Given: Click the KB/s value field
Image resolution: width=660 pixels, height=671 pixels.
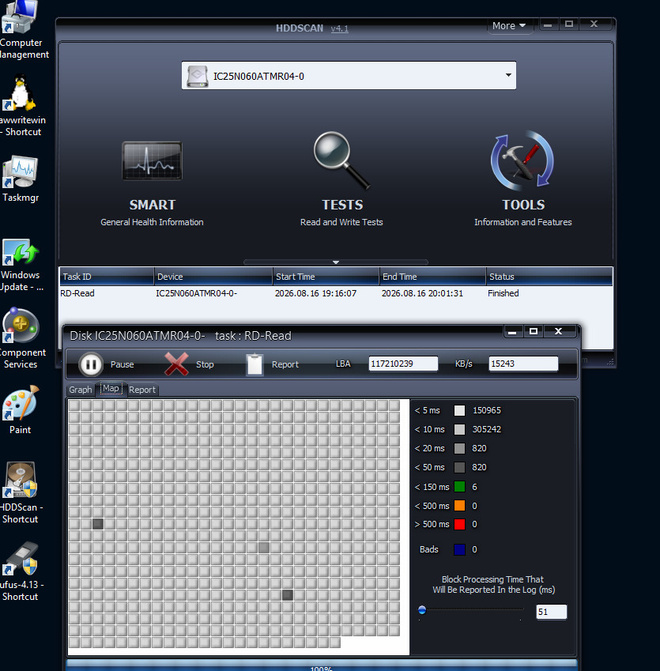Looking at the screenshot, I should tap(523, 364).
